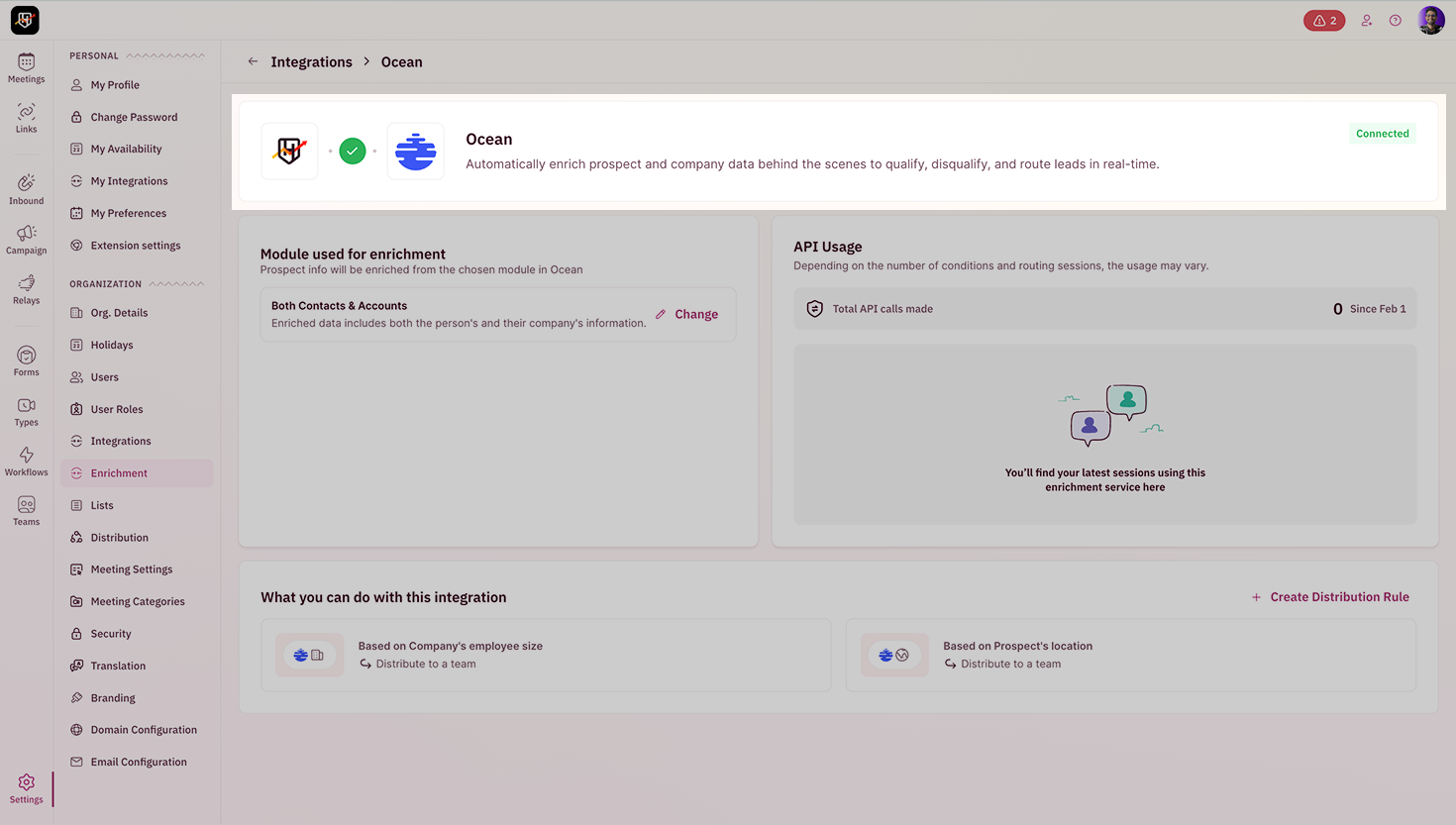Click the user invite icon in header
1456x825 pixels.
point(1367,20)
